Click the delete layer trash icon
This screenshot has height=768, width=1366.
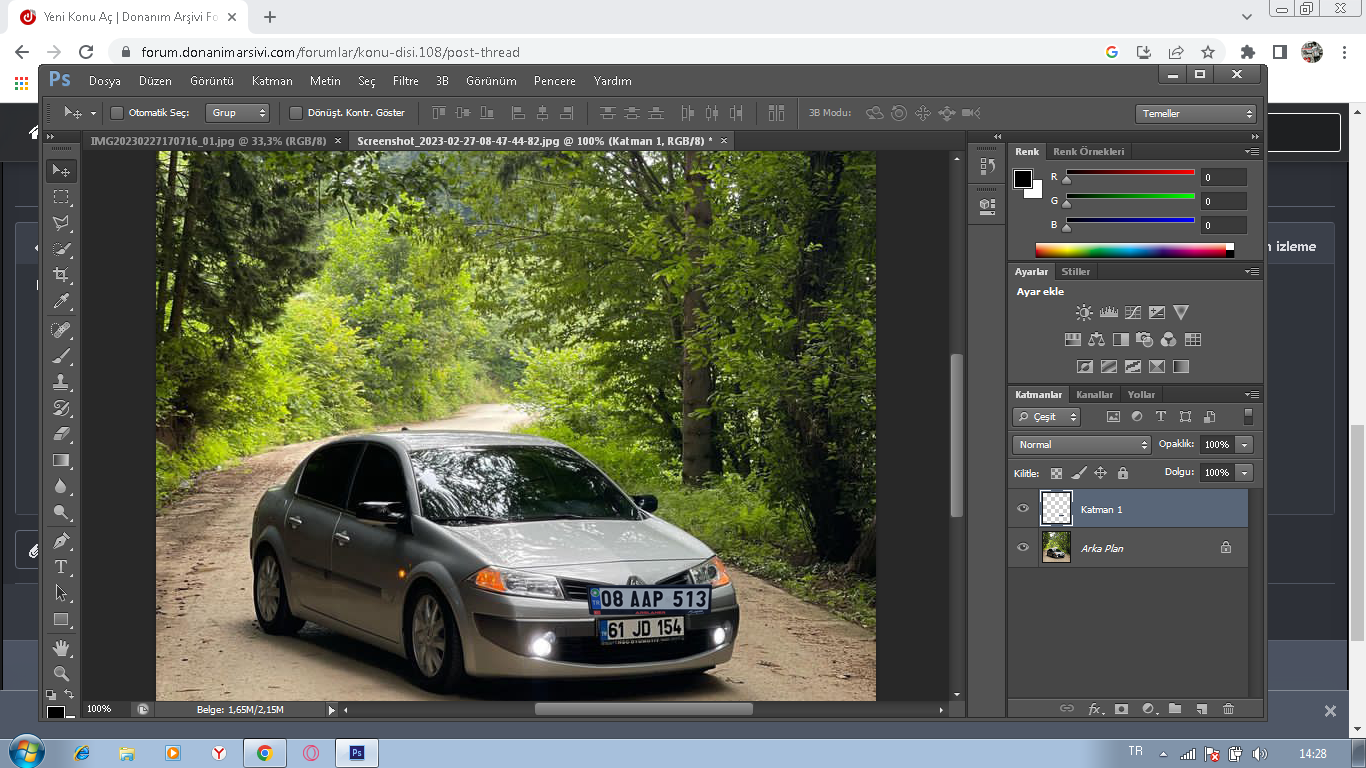click(1228, 709)
